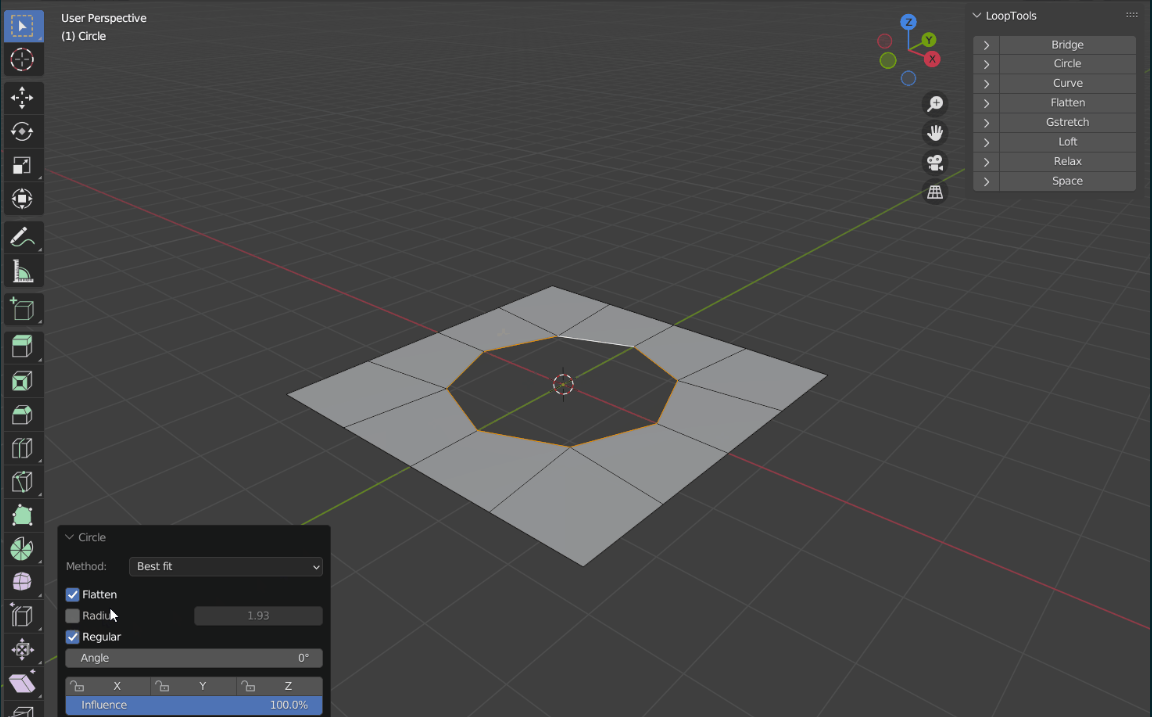Expand the Flatten options arrow in LoopTools

click(986, 103)
